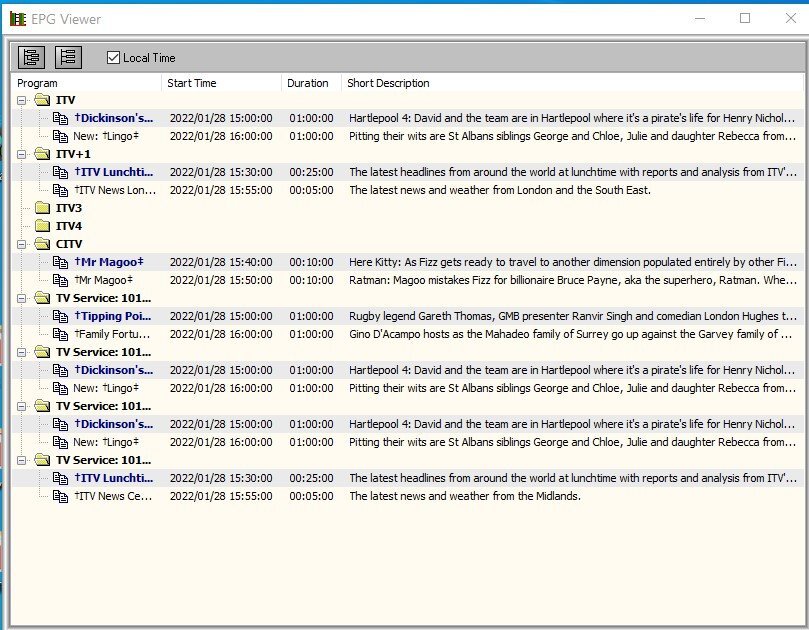Select the ITV News Central program
This screenshot has width=809, height=630.
[x=113, y=496]
